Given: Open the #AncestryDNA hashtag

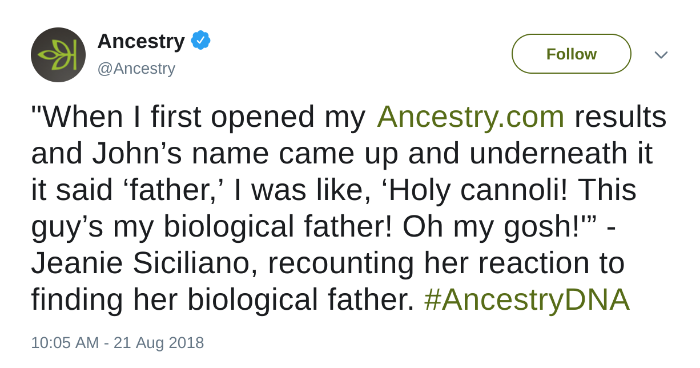Looking at the screenshot, I should pyautogui.click(x=527, y=300).
